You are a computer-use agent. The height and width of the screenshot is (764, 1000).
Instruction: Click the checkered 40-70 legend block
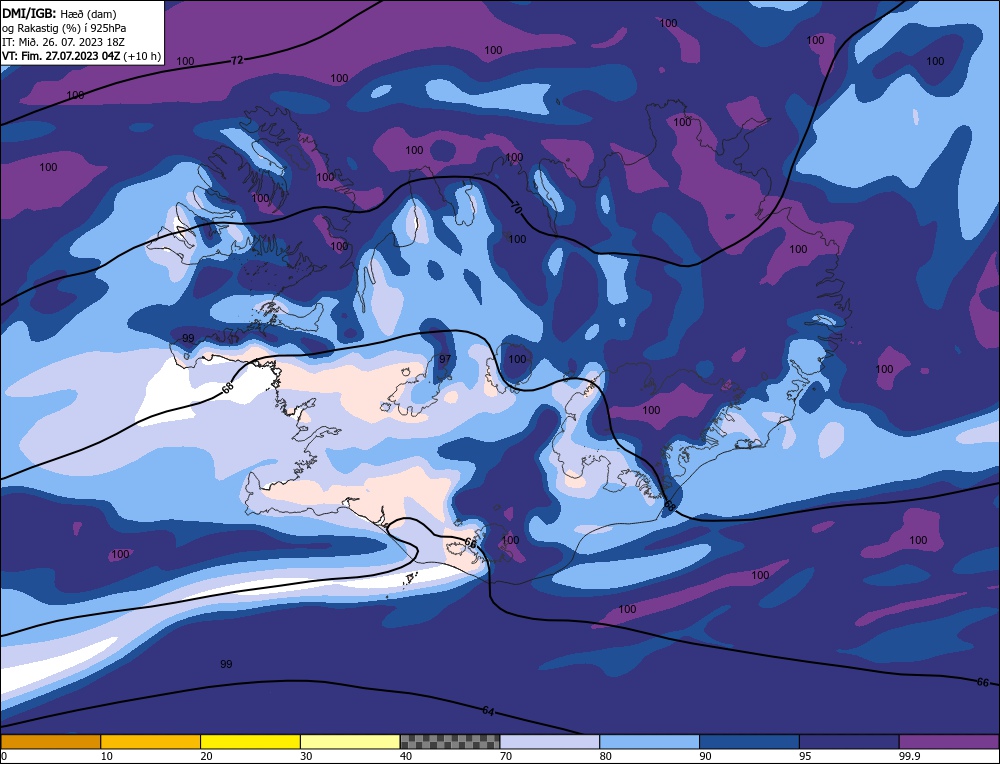click(450, 742)
